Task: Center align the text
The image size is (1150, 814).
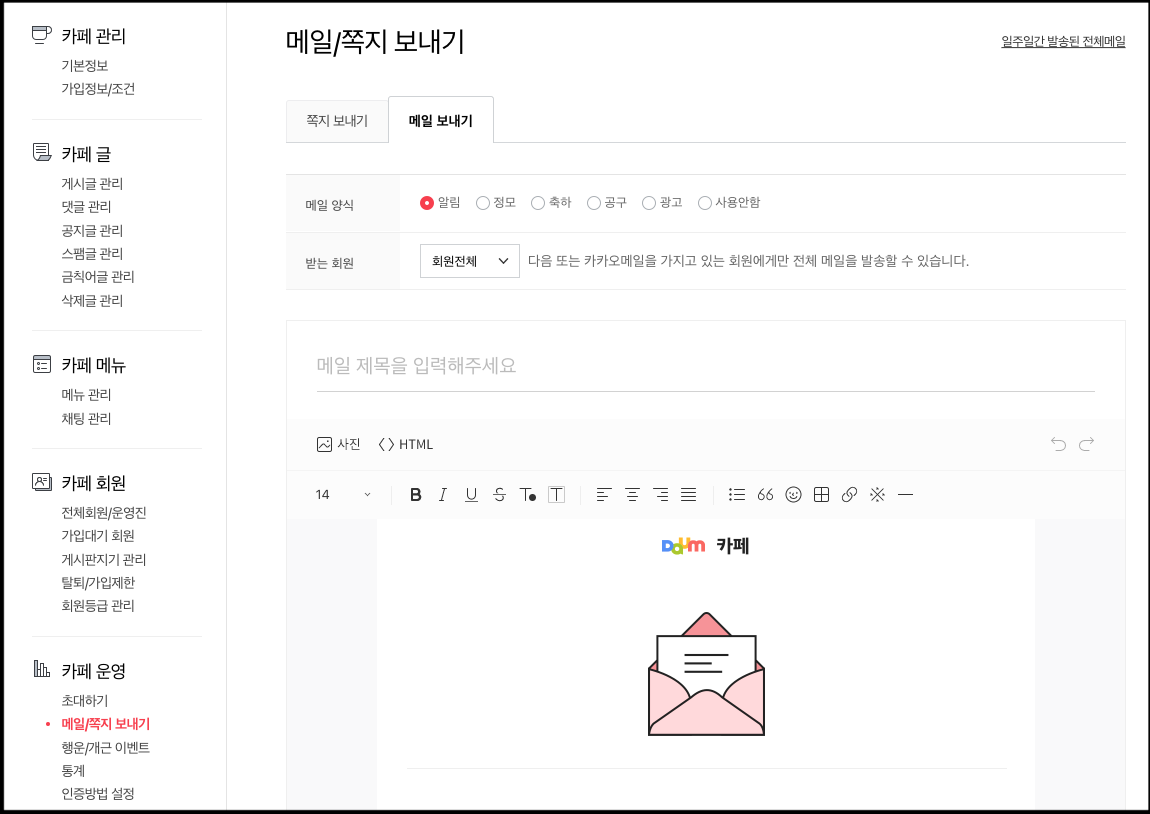Action: pos(632,495)
